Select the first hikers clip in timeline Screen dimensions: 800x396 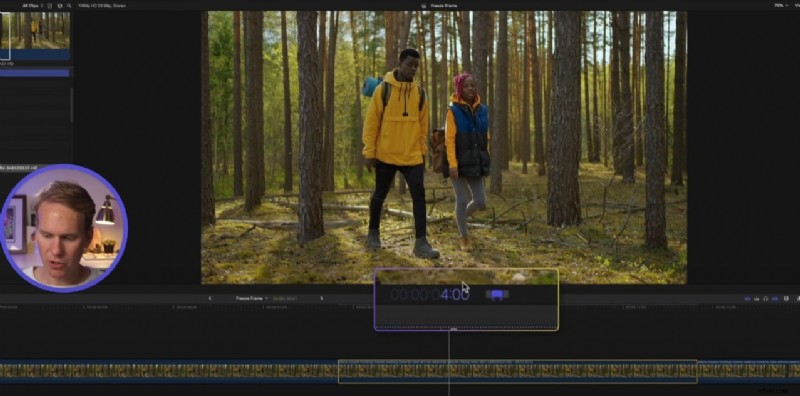pos(169,371)
